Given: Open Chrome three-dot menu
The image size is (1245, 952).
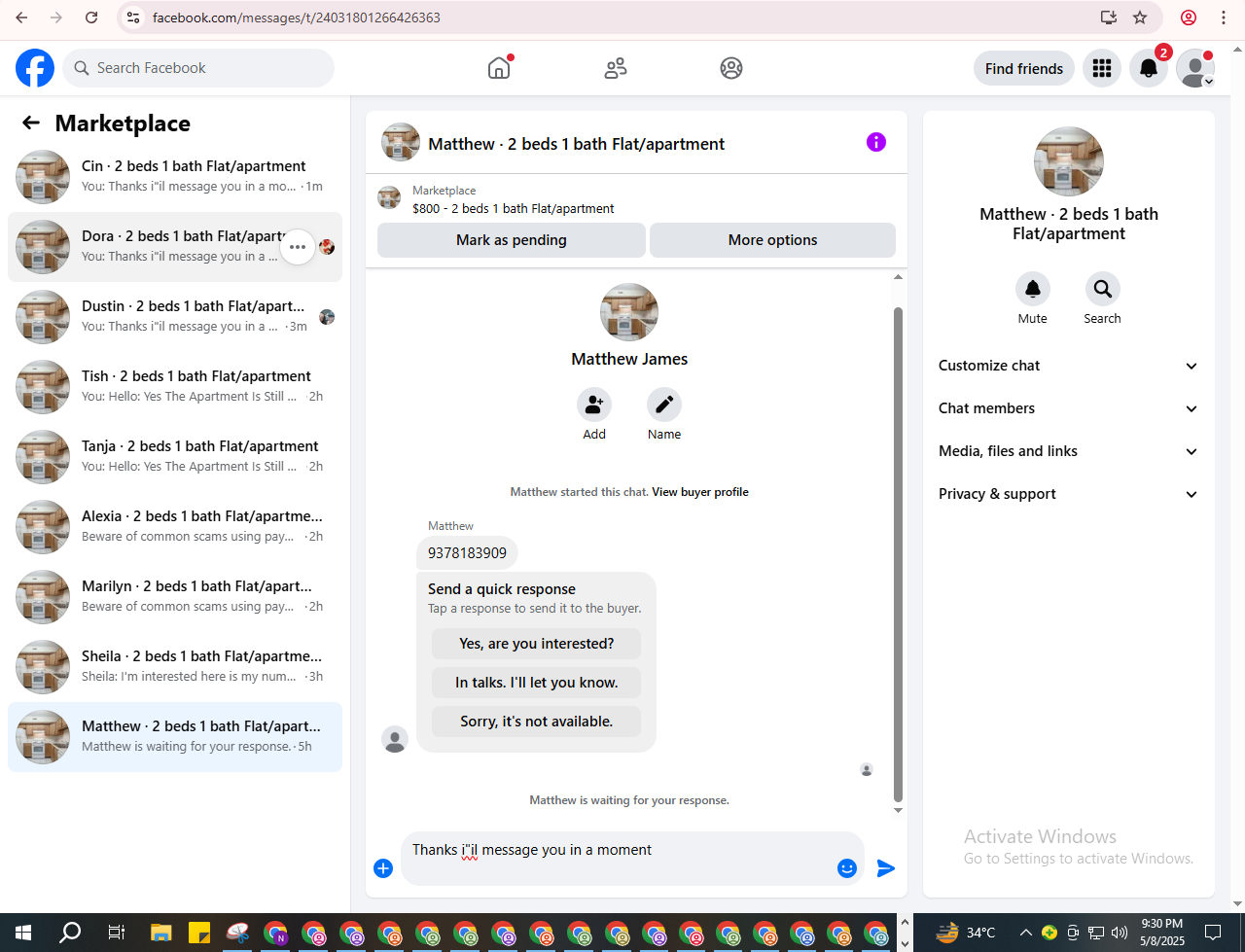Looking at the screenshot, I should click(1224, 18).
